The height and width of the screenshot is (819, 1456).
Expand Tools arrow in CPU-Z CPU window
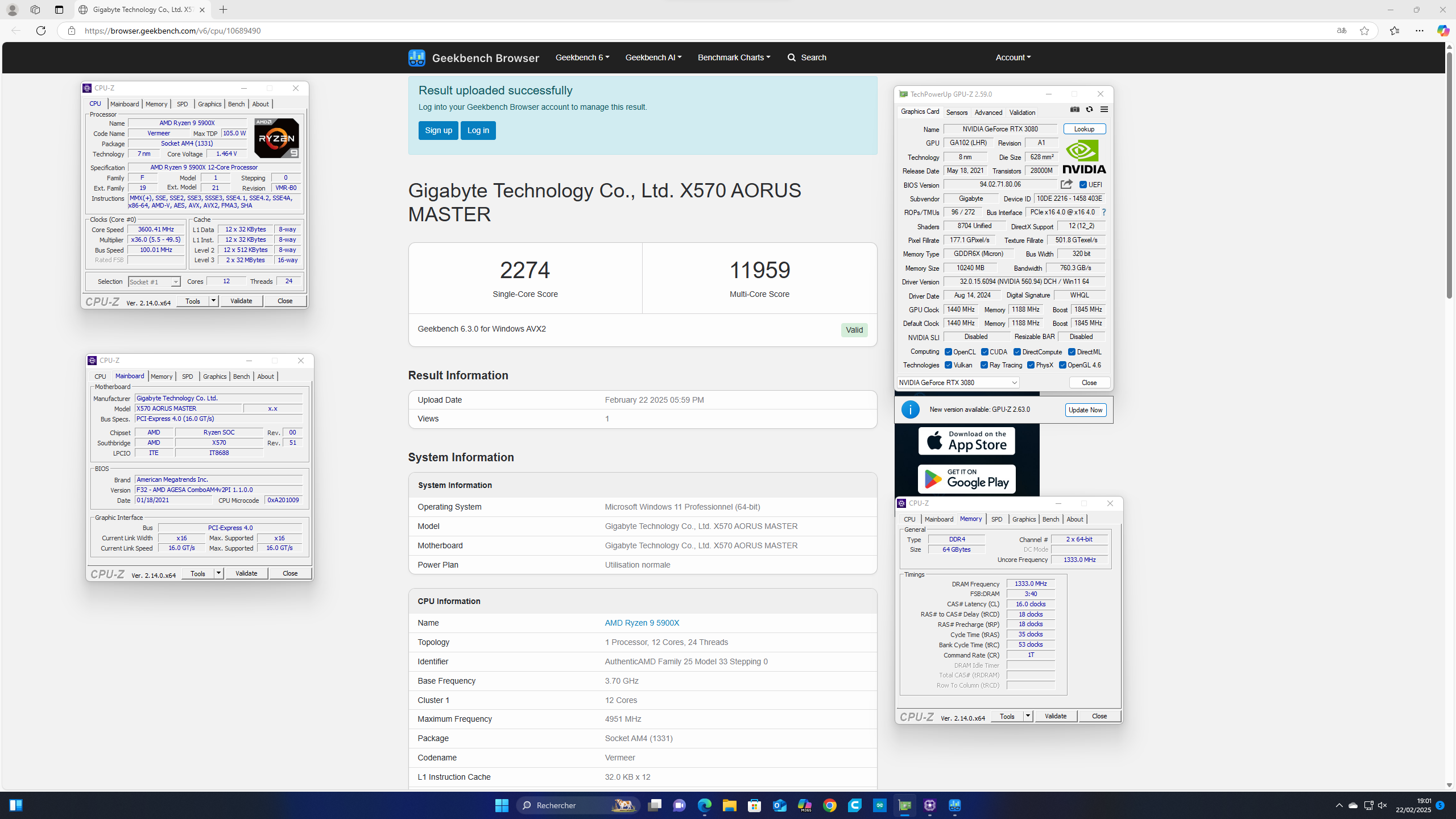tap(213, 301)
